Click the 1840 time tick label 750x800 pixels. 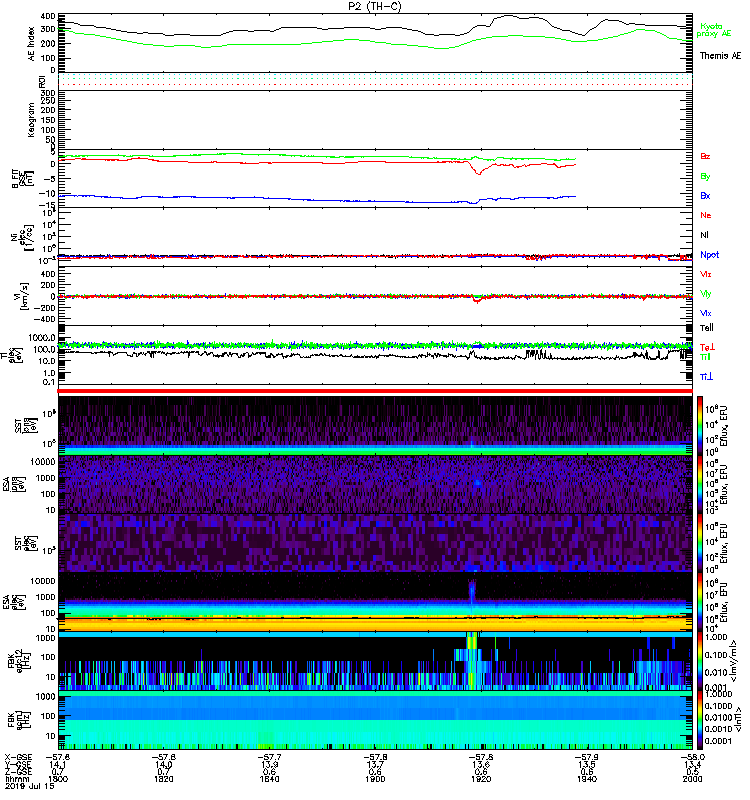pyautogui.click(x=269, y=779)
